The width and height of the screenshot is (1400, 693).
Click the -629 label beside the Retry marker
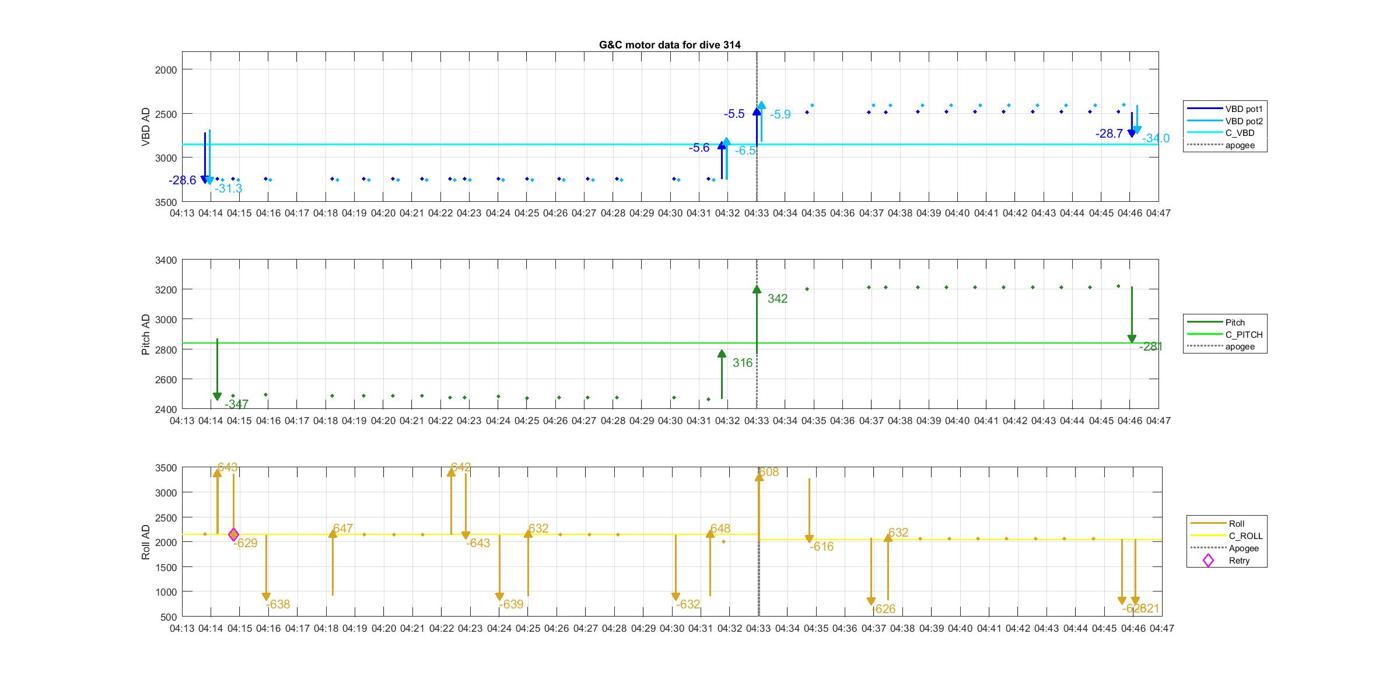tap(245, 543)
